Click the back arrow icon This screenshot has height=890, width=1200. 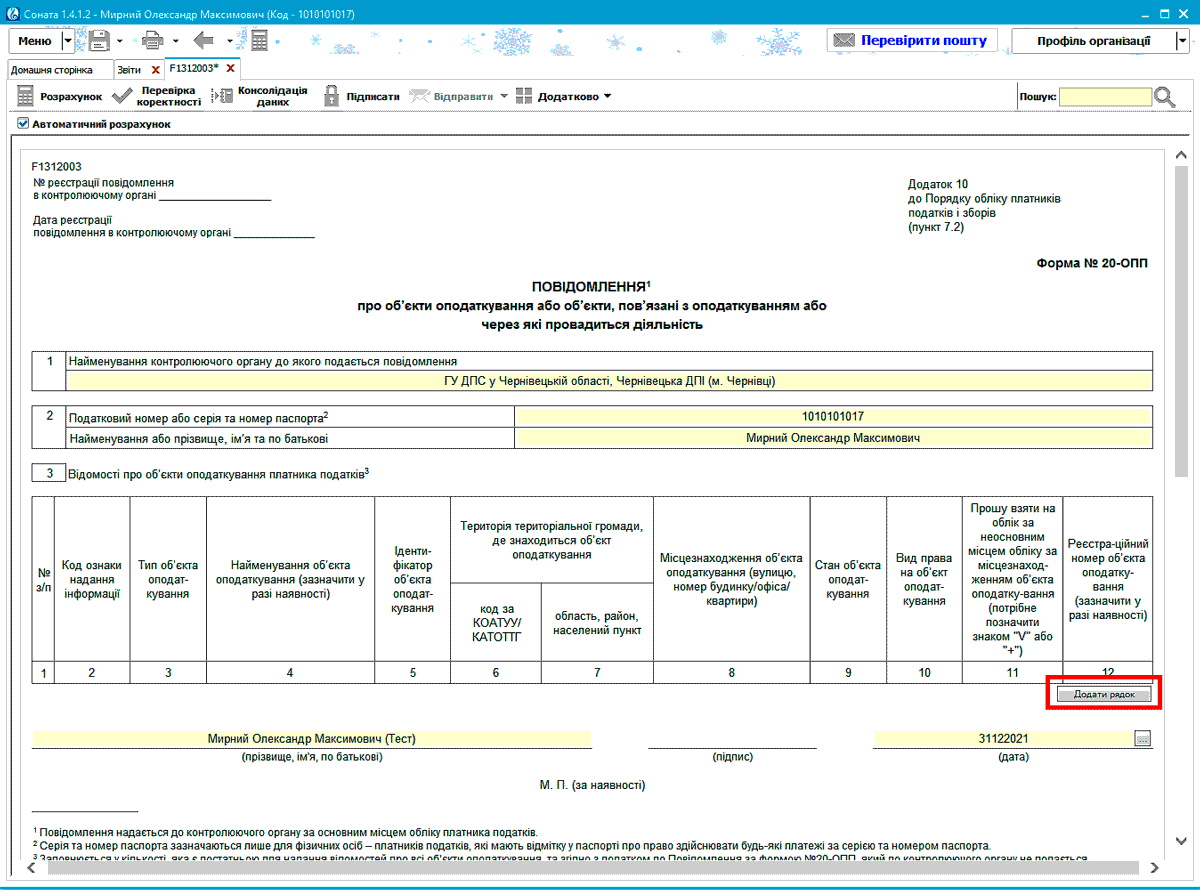point(205,41)
